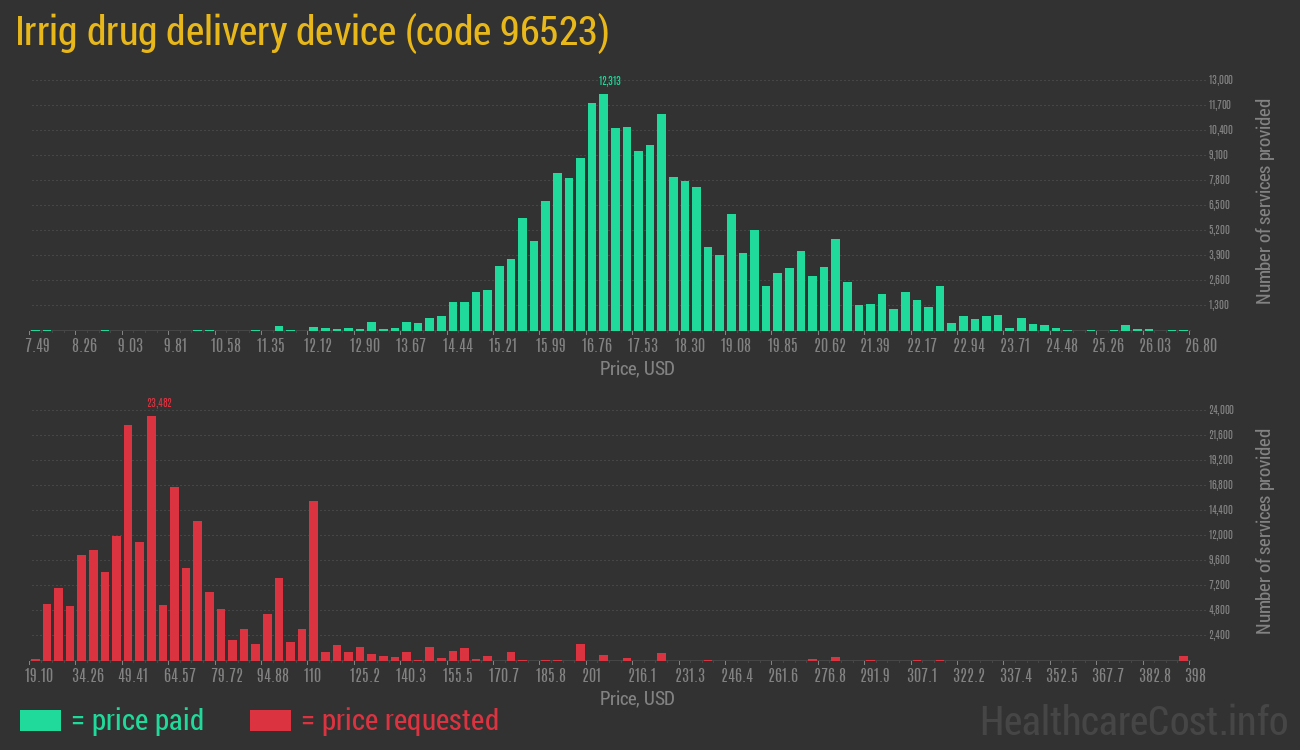Select the tallest green bar in the top chart
This screenshot has width=1300, height=750.
point(603,212)
